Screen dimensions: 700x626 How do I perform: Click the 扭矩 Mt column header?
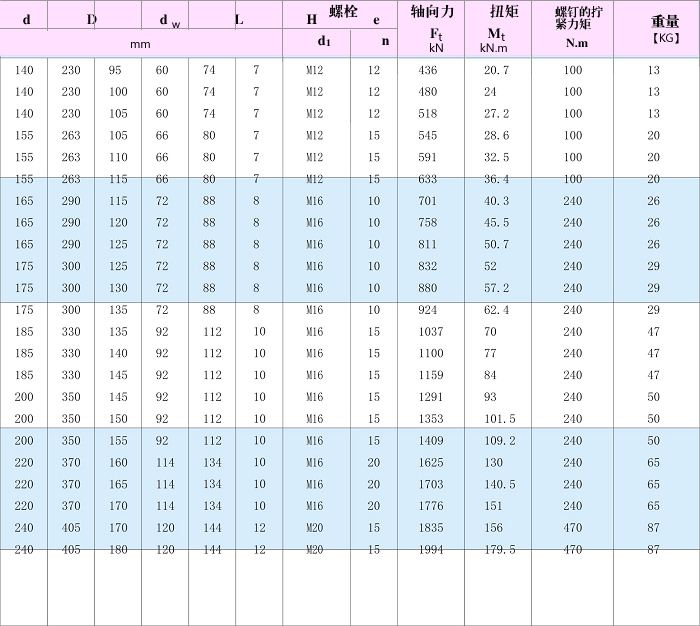(497, 29)
